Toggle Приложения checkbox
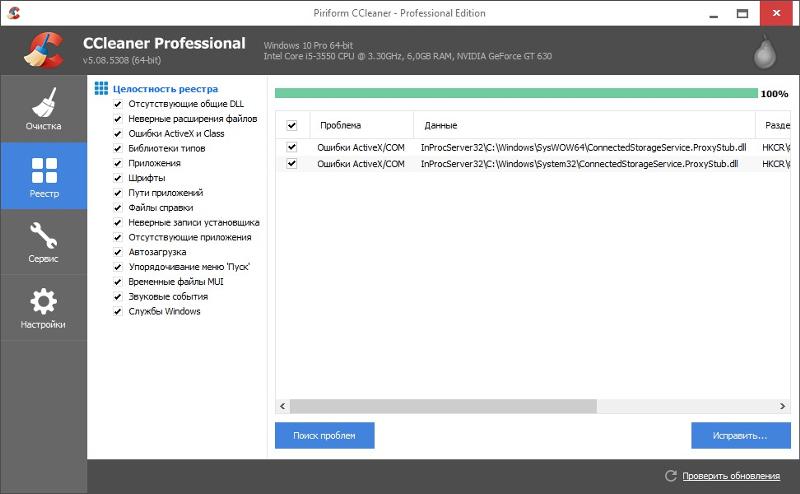This screenshot has width=800, height=494. (x=118, y=163)
